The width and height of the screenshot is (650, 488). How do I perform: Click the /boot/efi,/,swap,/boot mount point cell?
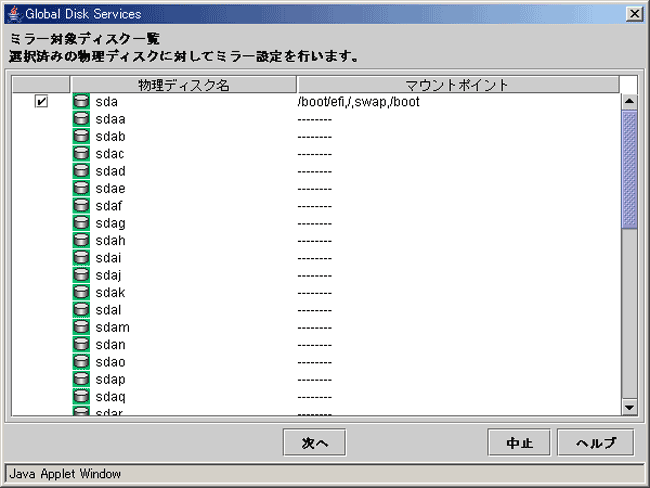(x=359, y=102)
